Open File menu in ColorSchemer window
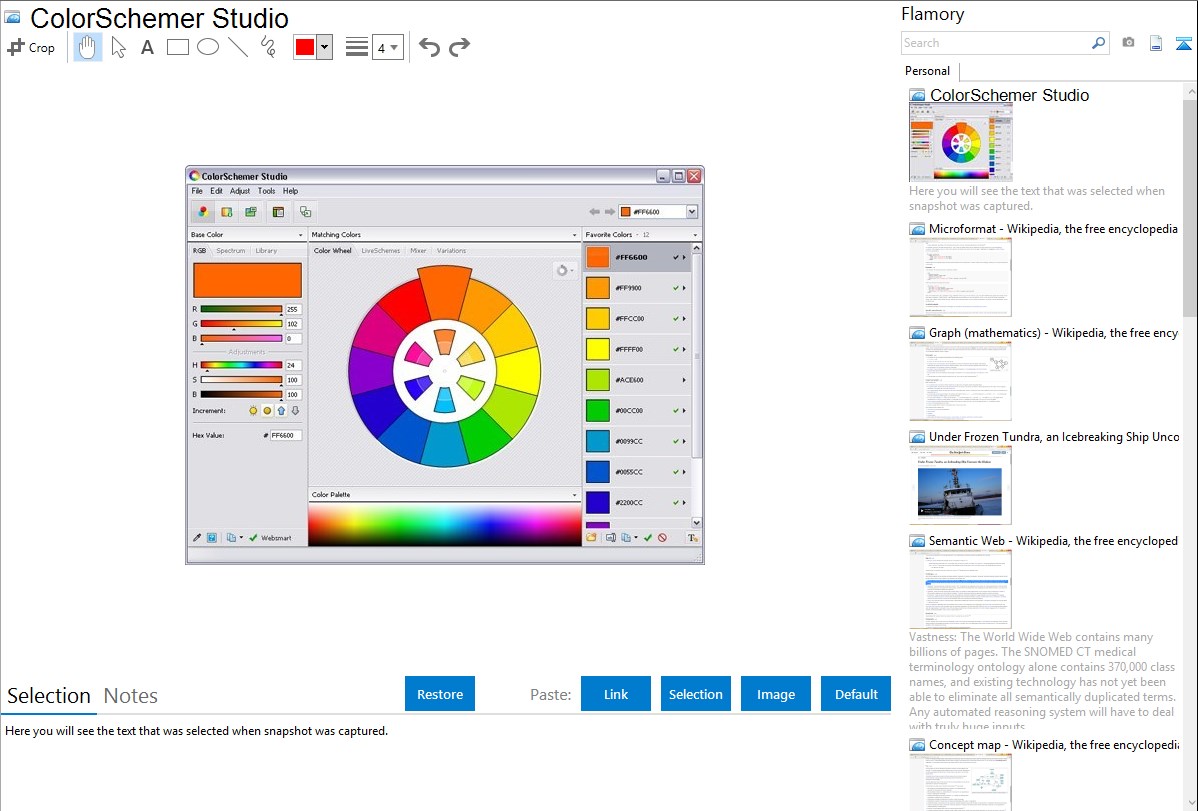 197,191
